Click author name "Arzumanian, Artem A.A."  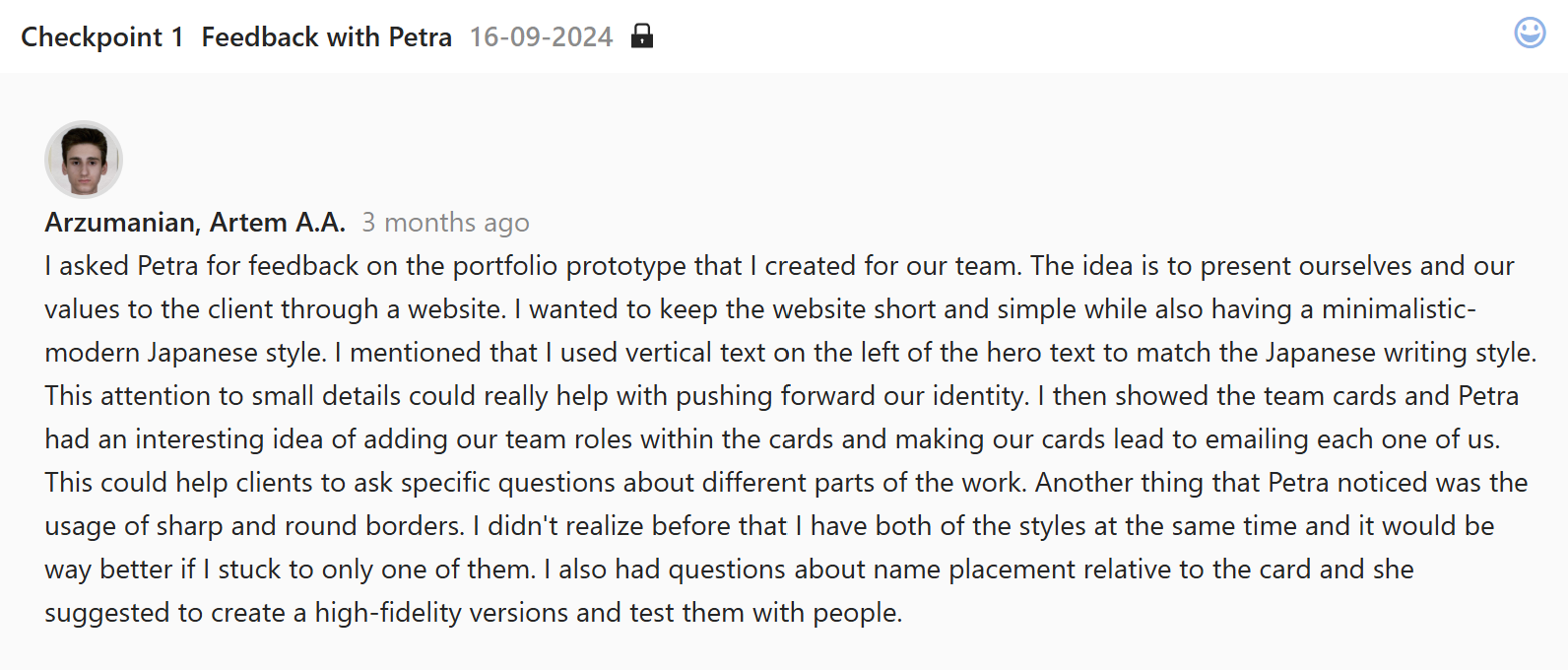pyautogui.click(x=195, y=223)
